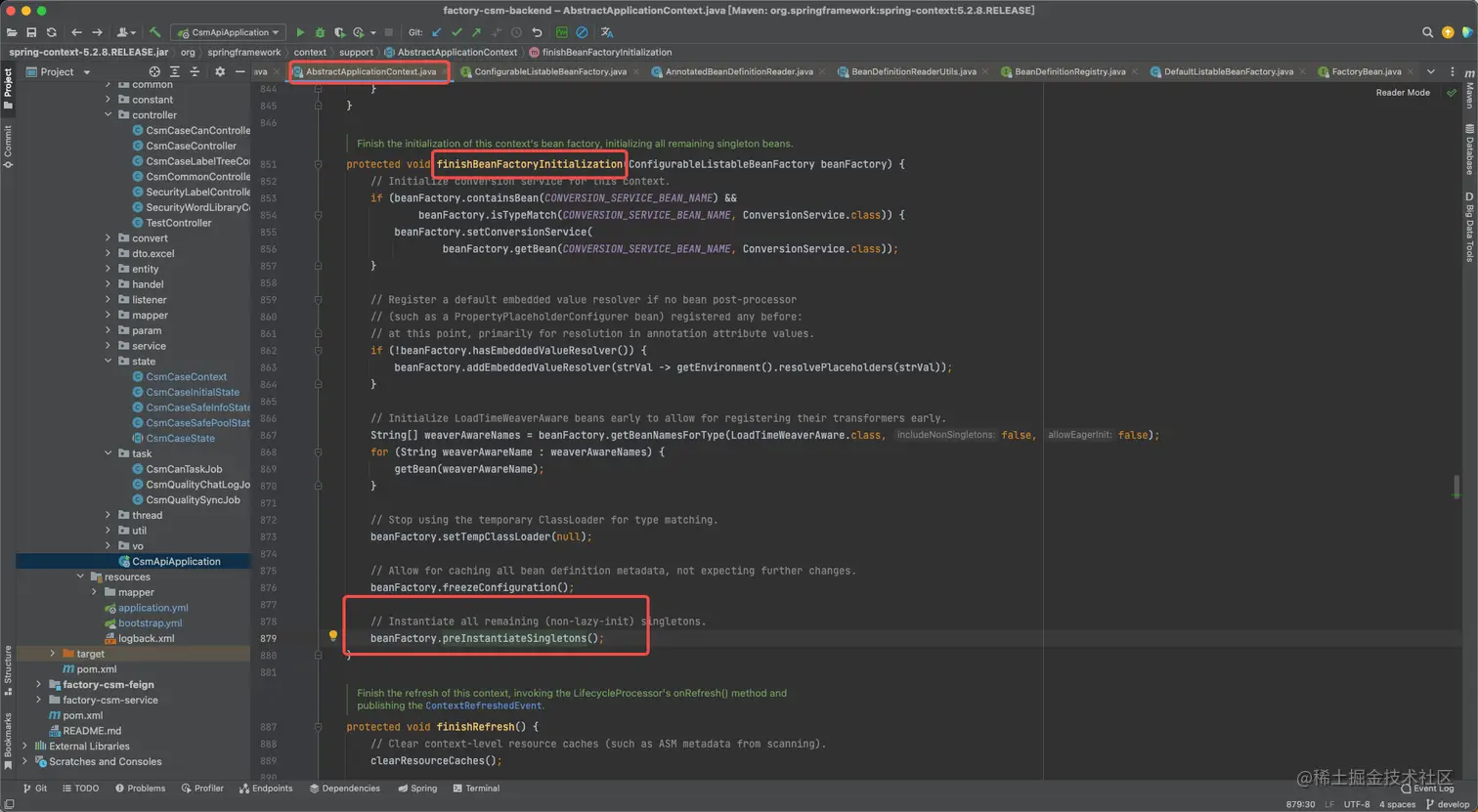Select CsmCaseContext class in state folder
Viewport: 1478px width, 812px height.
click(186, 377)
